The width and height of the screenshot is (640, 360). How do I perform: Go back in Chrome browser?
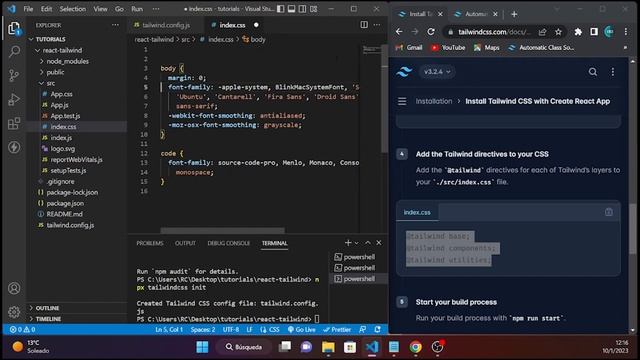[399, 31]
